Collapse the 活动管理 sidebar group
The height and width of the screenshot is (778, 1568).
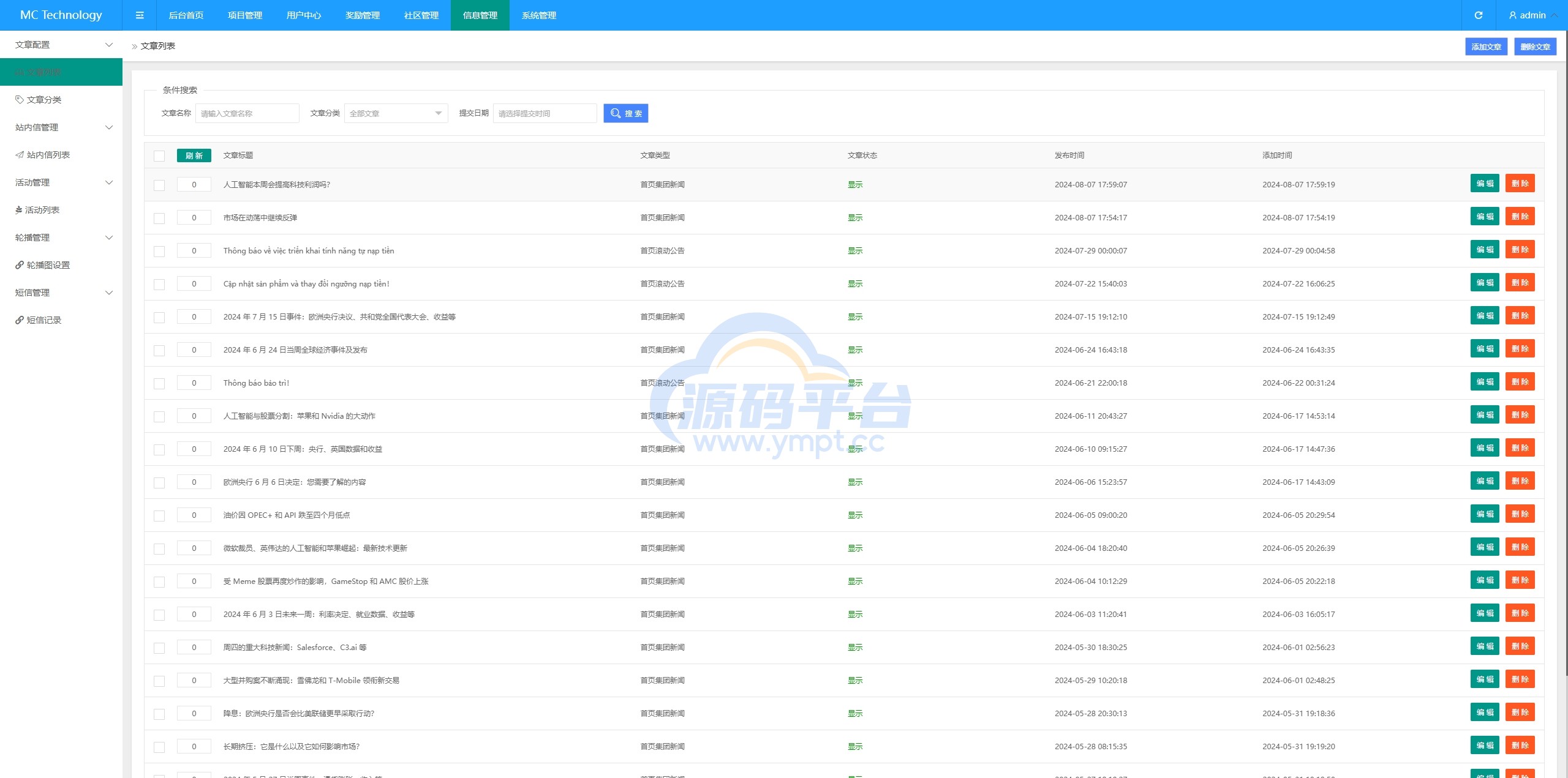tap(61, 182)
